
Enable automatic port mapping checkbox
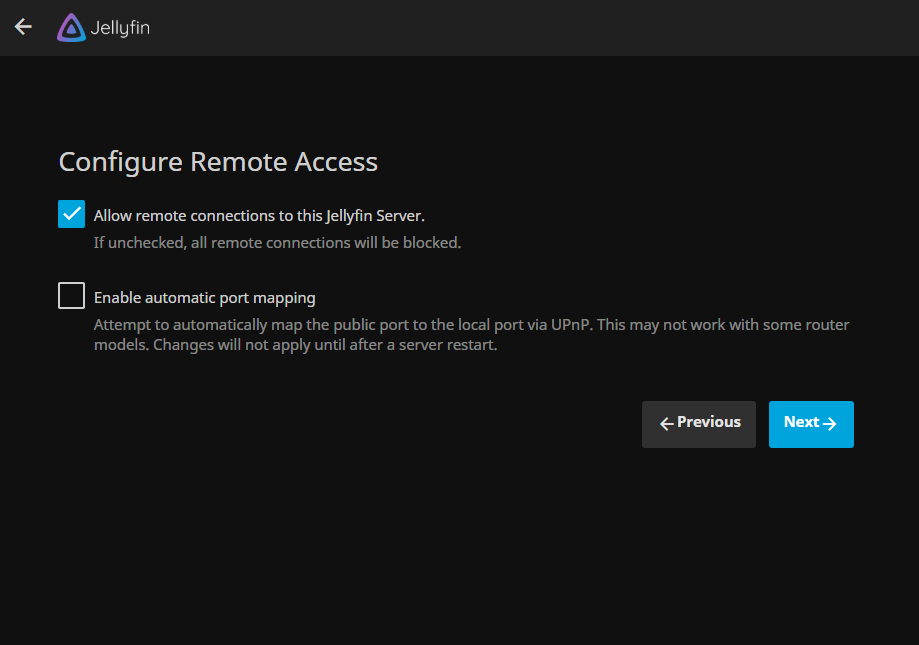tap(71, 296)
